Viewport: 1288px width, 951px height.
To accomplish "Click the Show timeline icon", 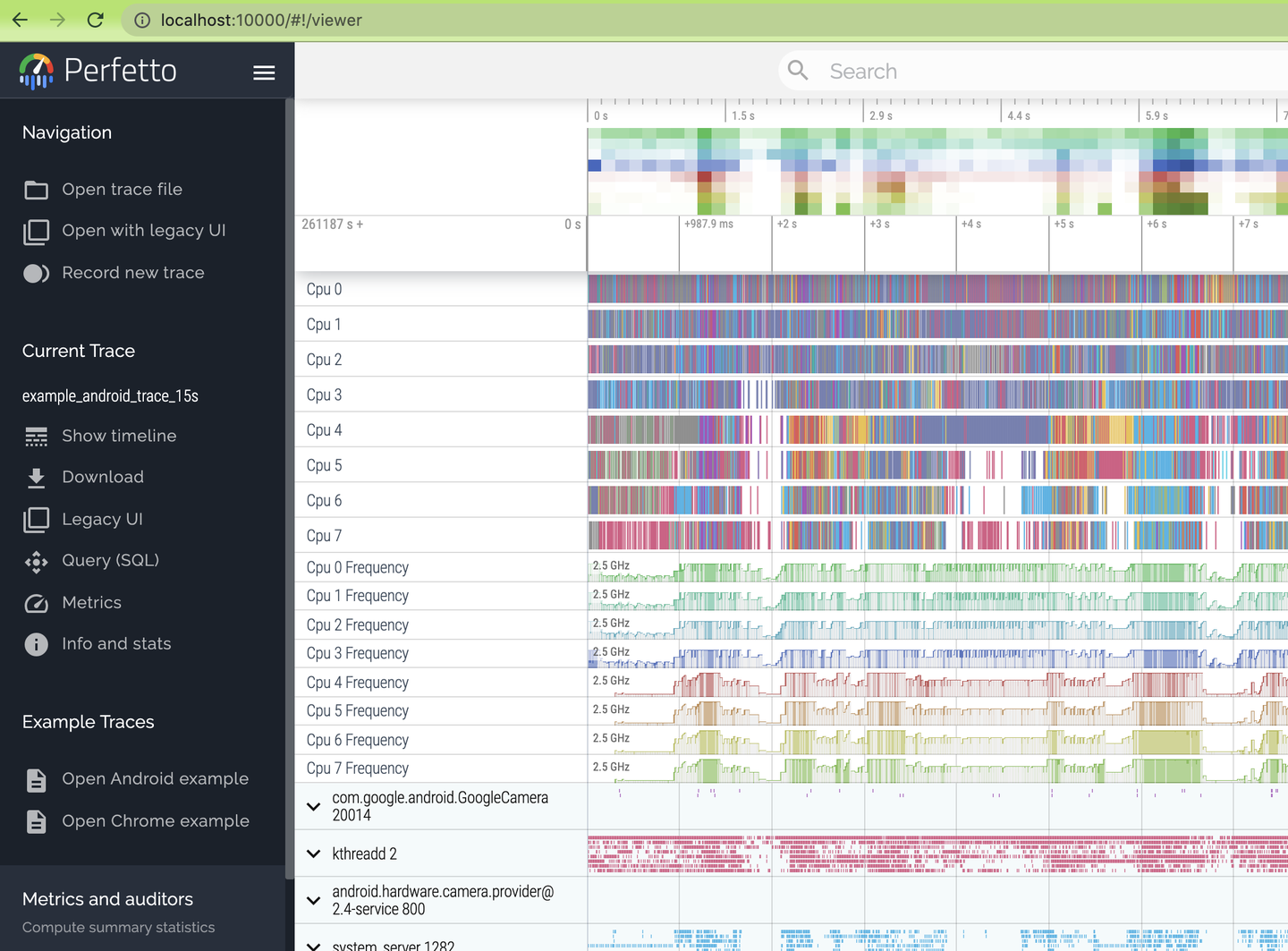I will click(36, 437).
